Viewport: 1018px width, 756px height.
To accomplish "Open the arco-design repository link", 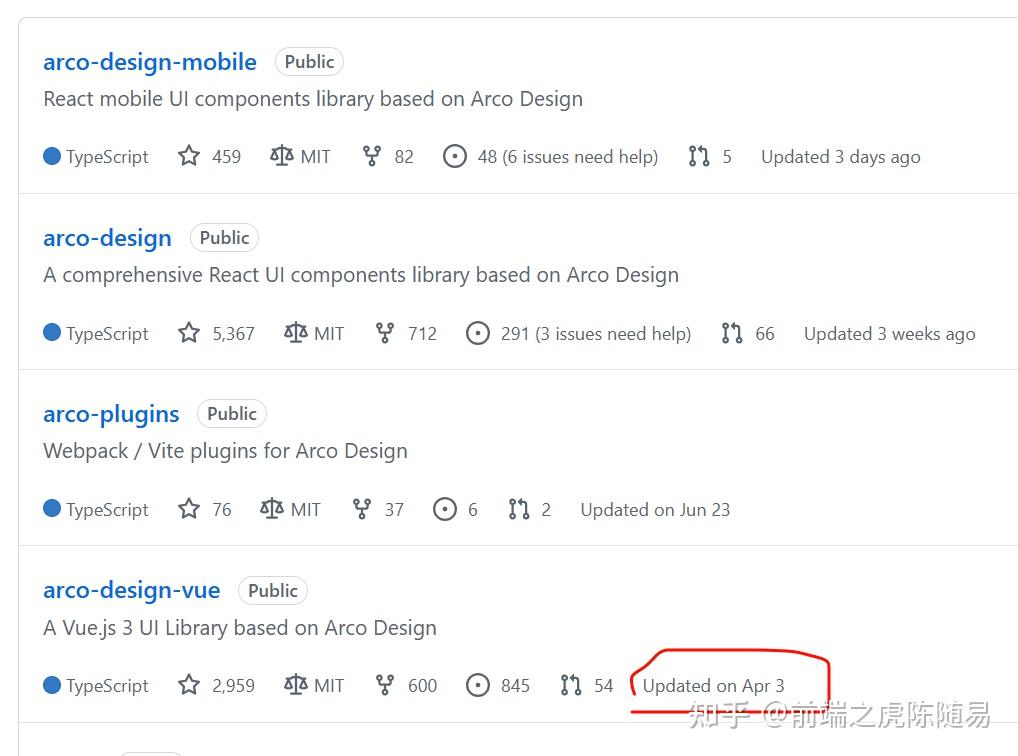I will pos(107,238).
